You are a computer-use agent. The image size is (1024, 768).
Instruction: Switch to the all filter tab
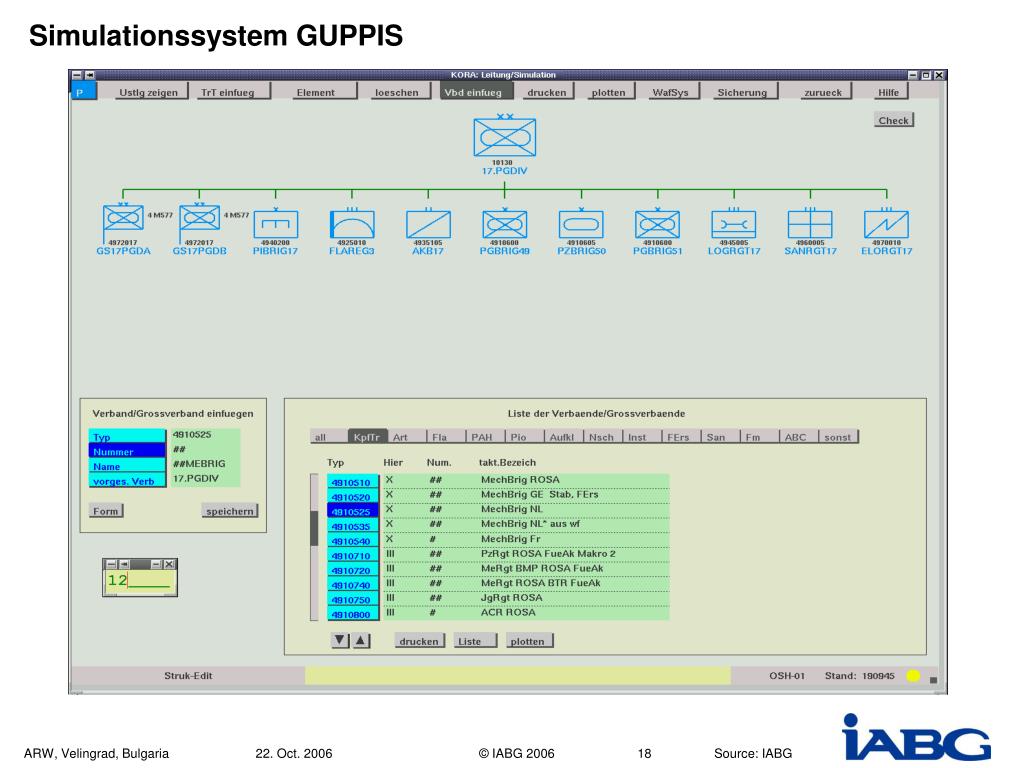[329, 437]
